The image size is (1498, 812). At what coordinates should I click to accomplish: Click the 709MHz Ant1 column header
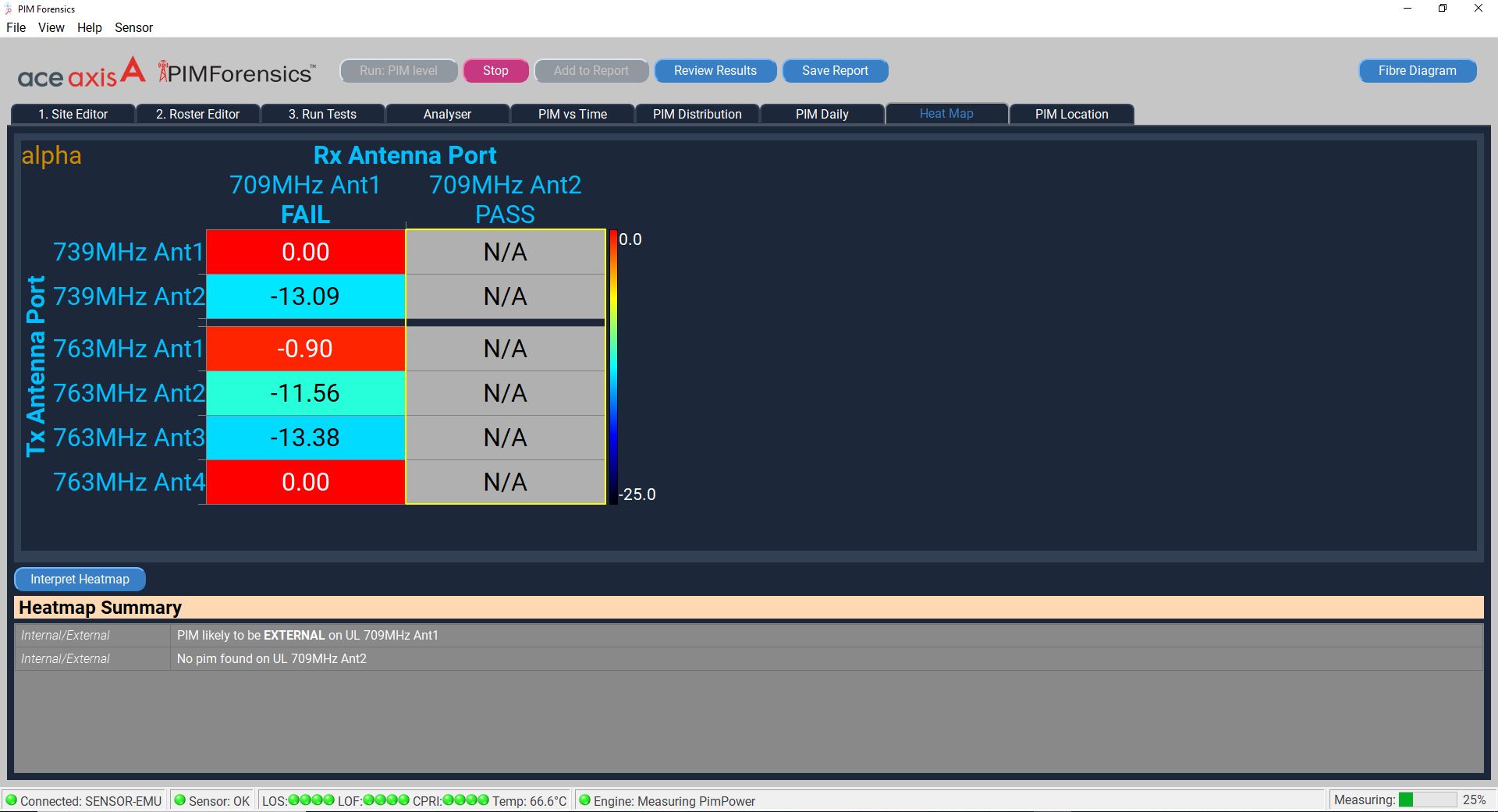[x=305, y=185]
